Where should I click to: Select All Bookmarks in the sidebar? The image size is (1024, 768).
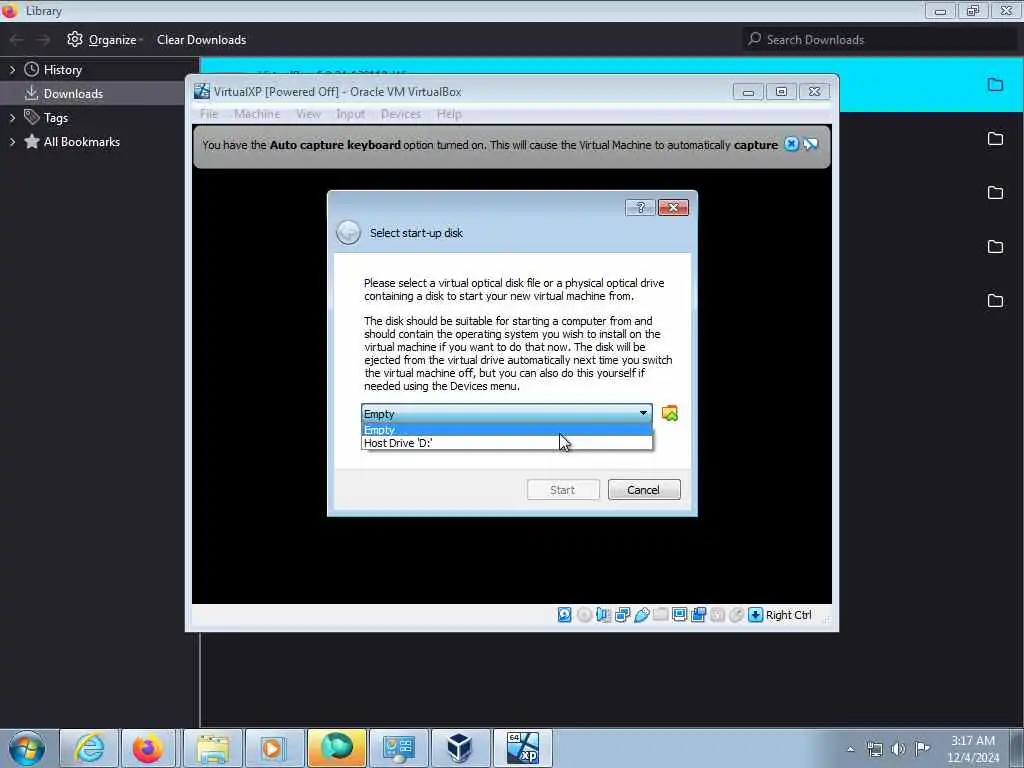[x=82, y=142]
